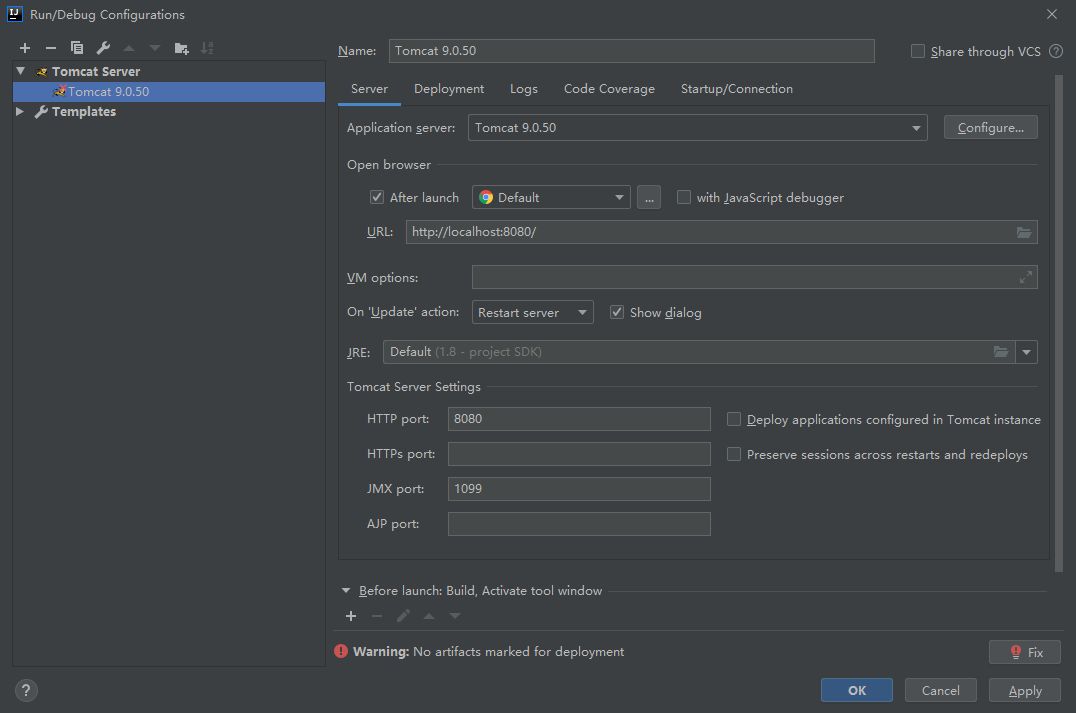Click HTTP port field
This screenshot has height=713, width=1076.
click(579, 419)
